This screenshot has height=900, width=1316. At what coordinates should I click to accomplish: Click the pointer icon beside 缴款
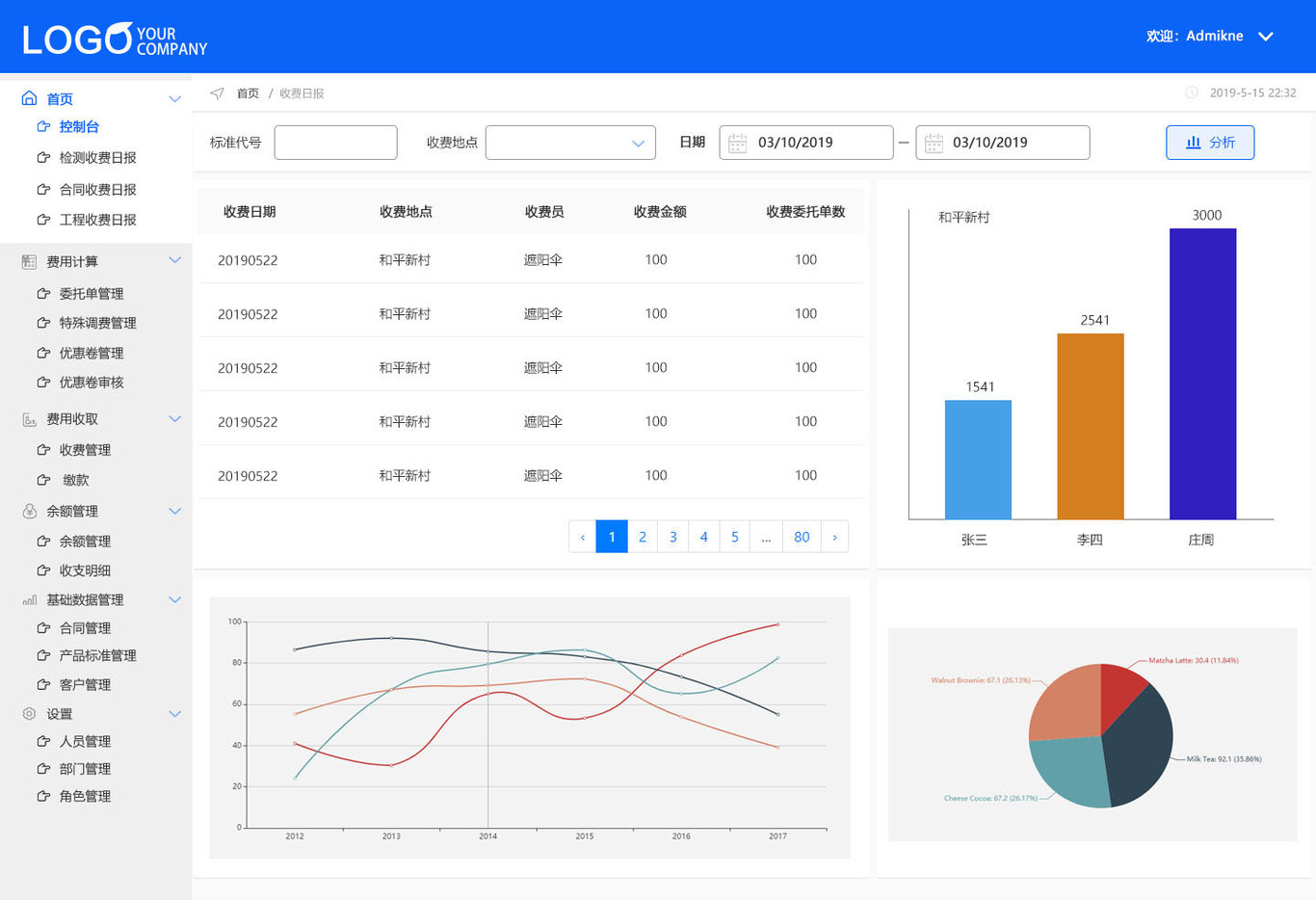coord(43,479)
